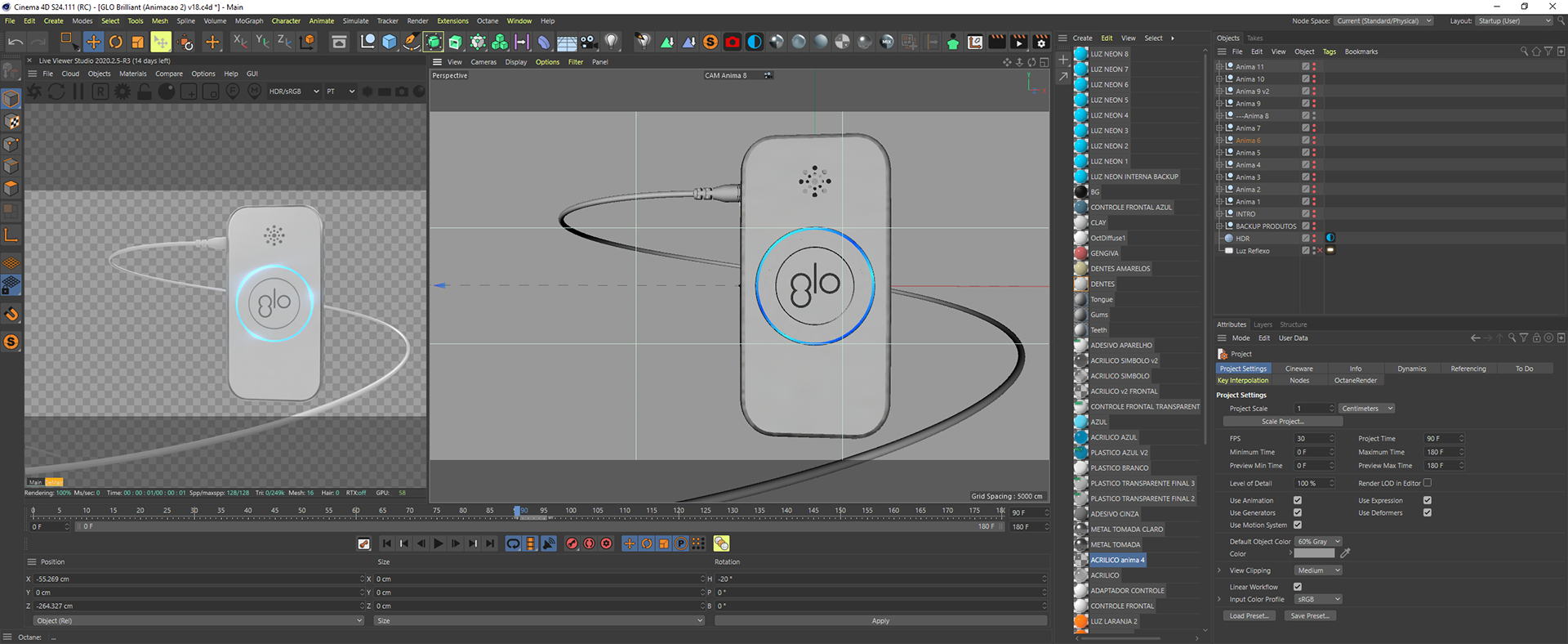Open the Layout Startup (User) dropdown
This screenshot has height=644, width=1568.
(x=1514, y=20)
